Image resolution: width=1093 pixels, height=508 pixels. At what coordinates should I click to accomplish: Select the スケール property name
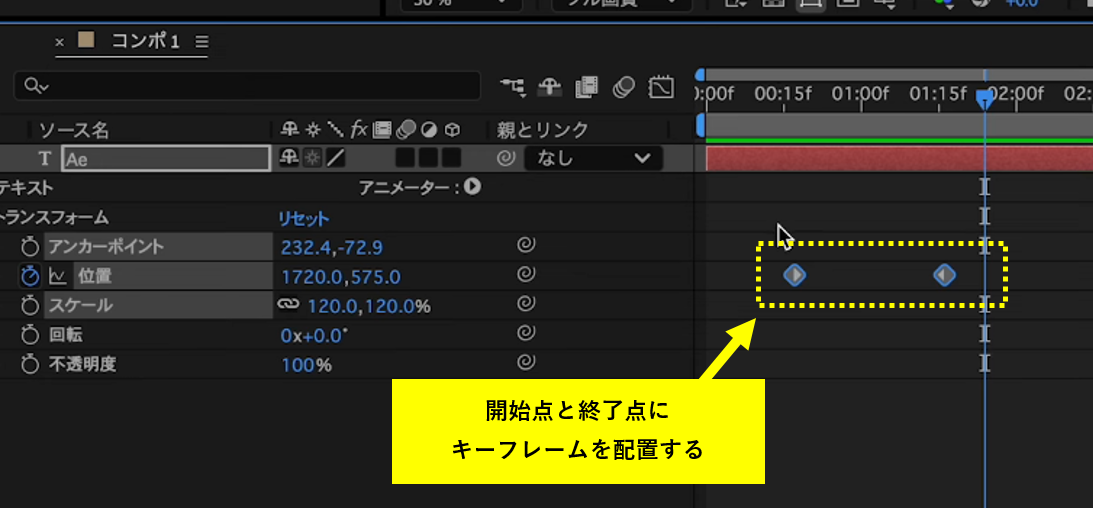81,306
